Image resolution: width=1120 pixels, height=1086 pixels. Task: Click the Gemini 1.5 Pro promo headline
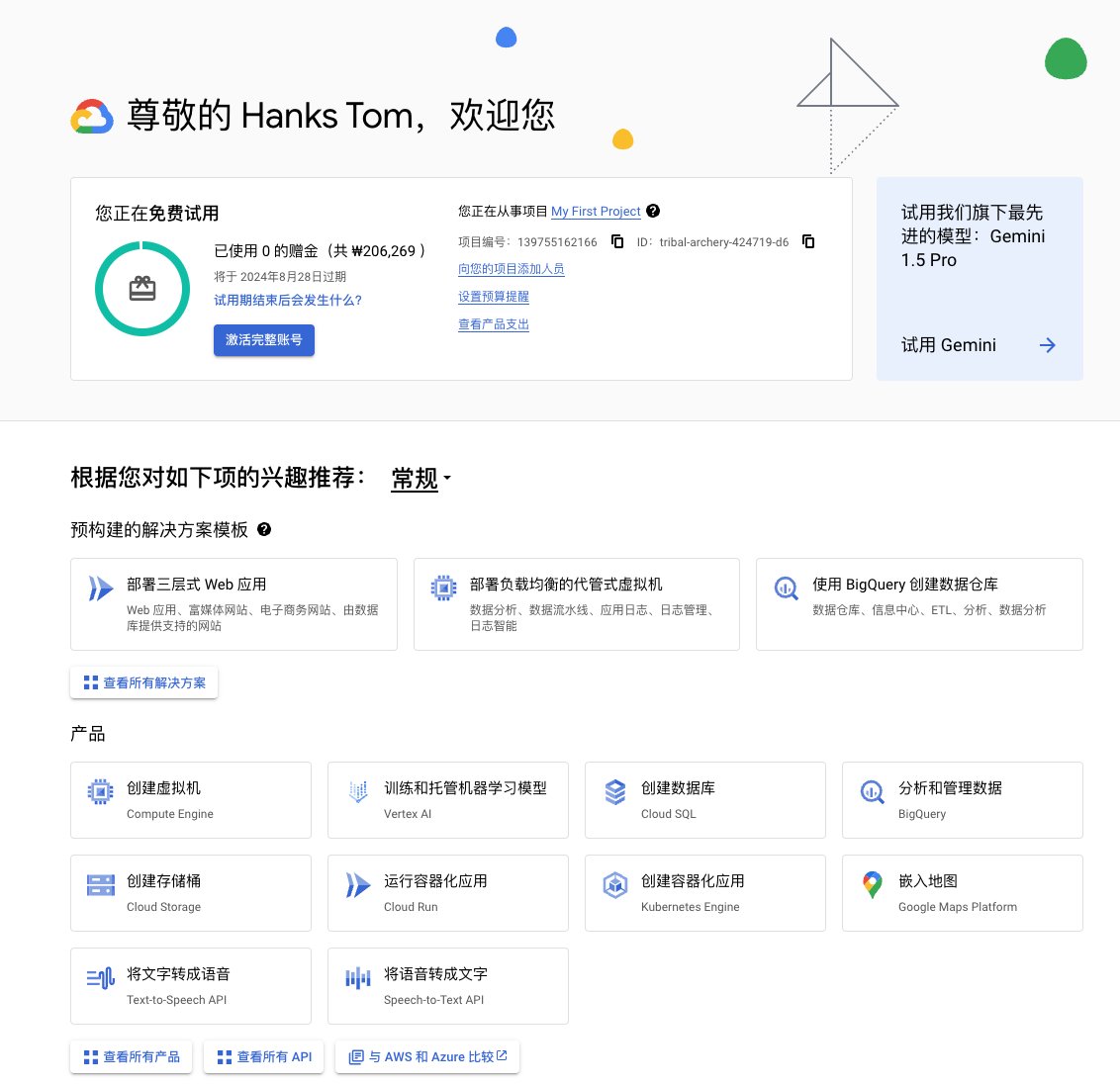[973, 236]
